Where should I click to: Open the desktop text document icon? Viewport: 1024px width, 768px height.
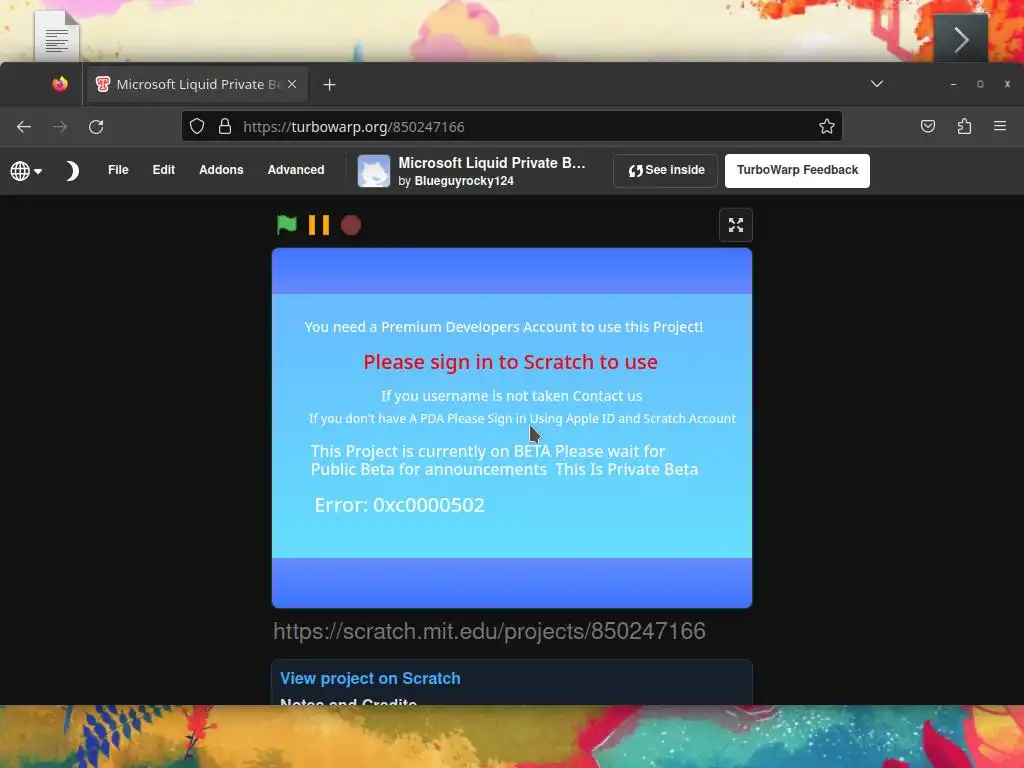click(x=57, y=36)
